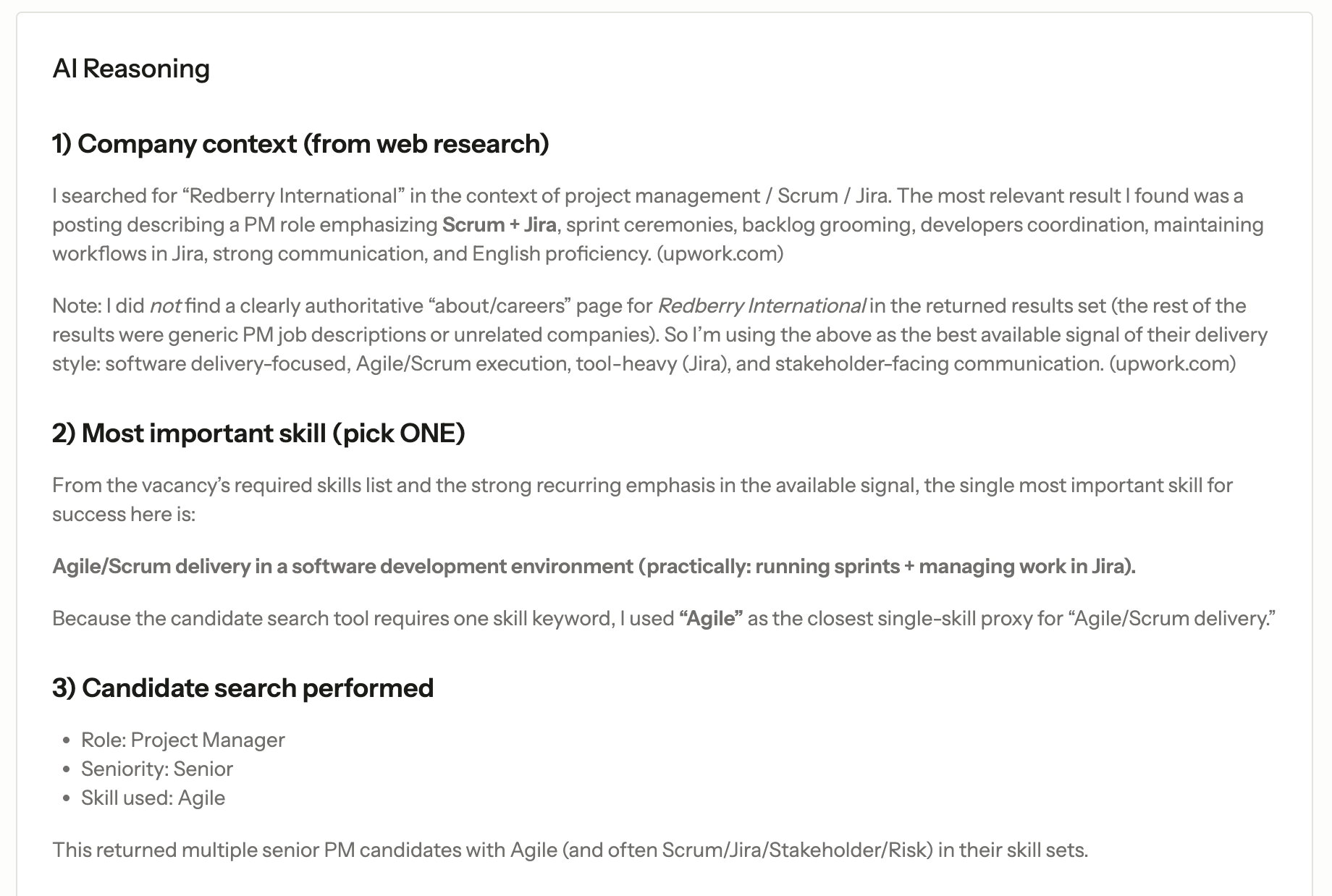Click the italic word "not" in the Note
The width and height of the screenshot is (1332, 896).
tap(165, 306)
